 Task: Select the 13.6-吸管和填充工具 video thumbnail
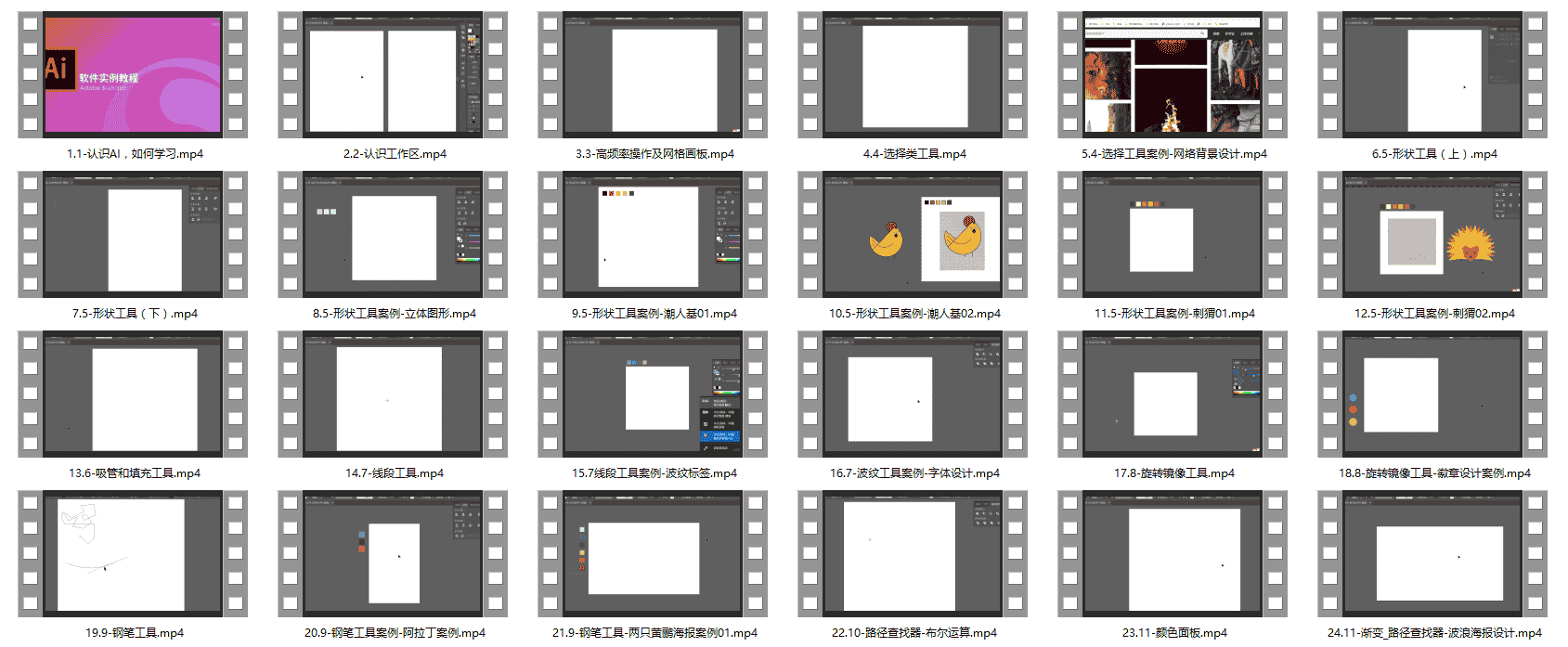tap(133, 395)
